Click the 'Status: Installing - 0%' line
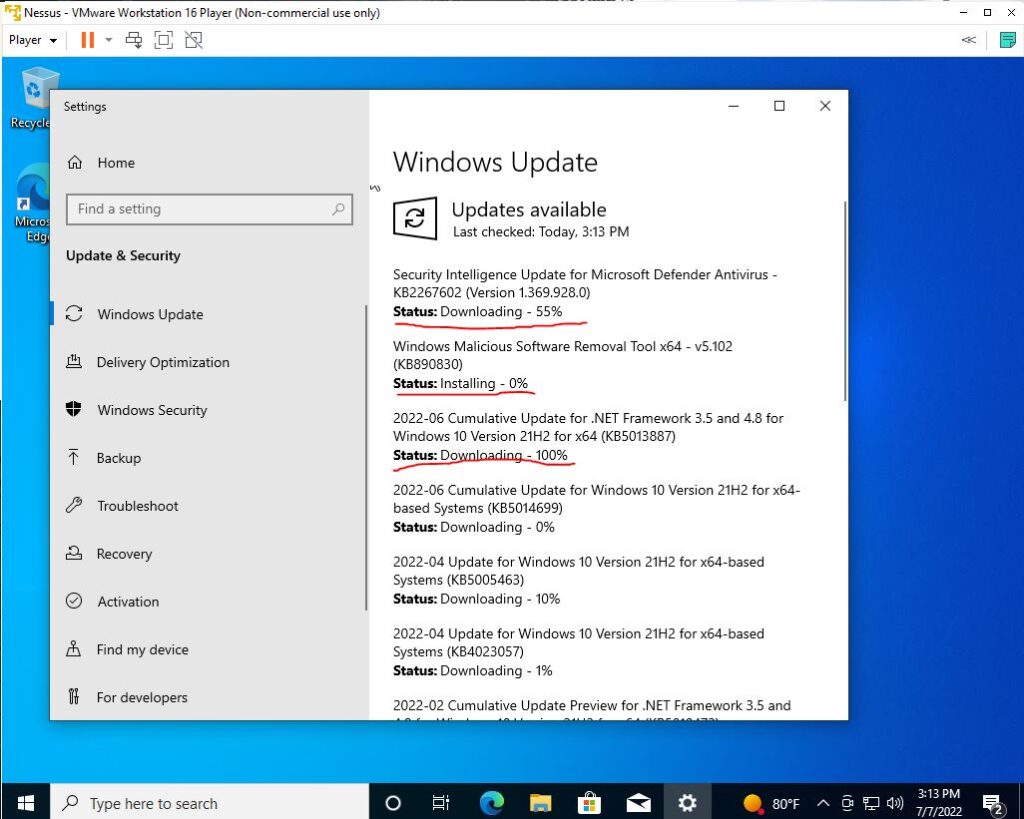 tap(460, 383)
